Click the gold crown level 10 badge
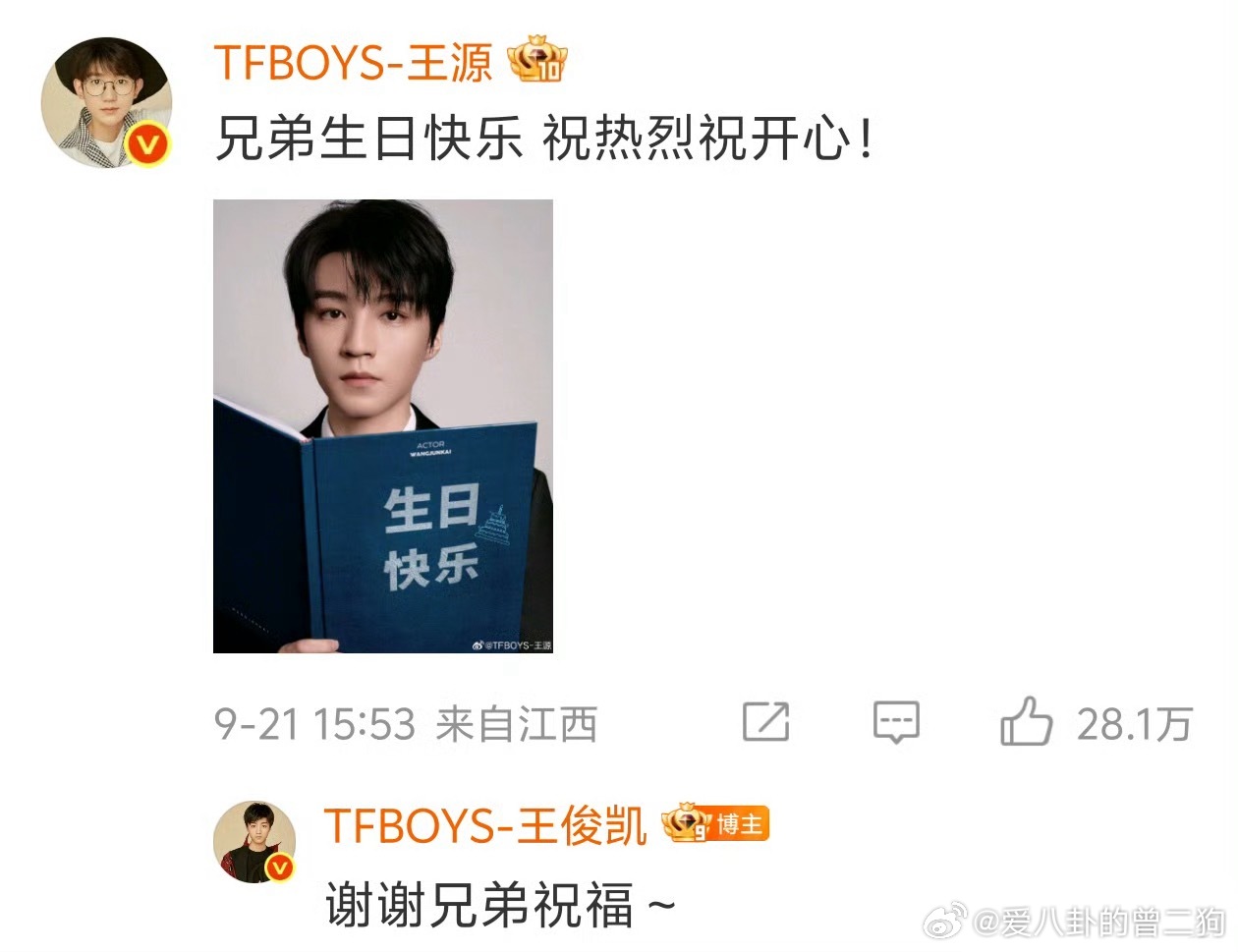Screen dimensions: 1238x952 click(x=537, y=60)
